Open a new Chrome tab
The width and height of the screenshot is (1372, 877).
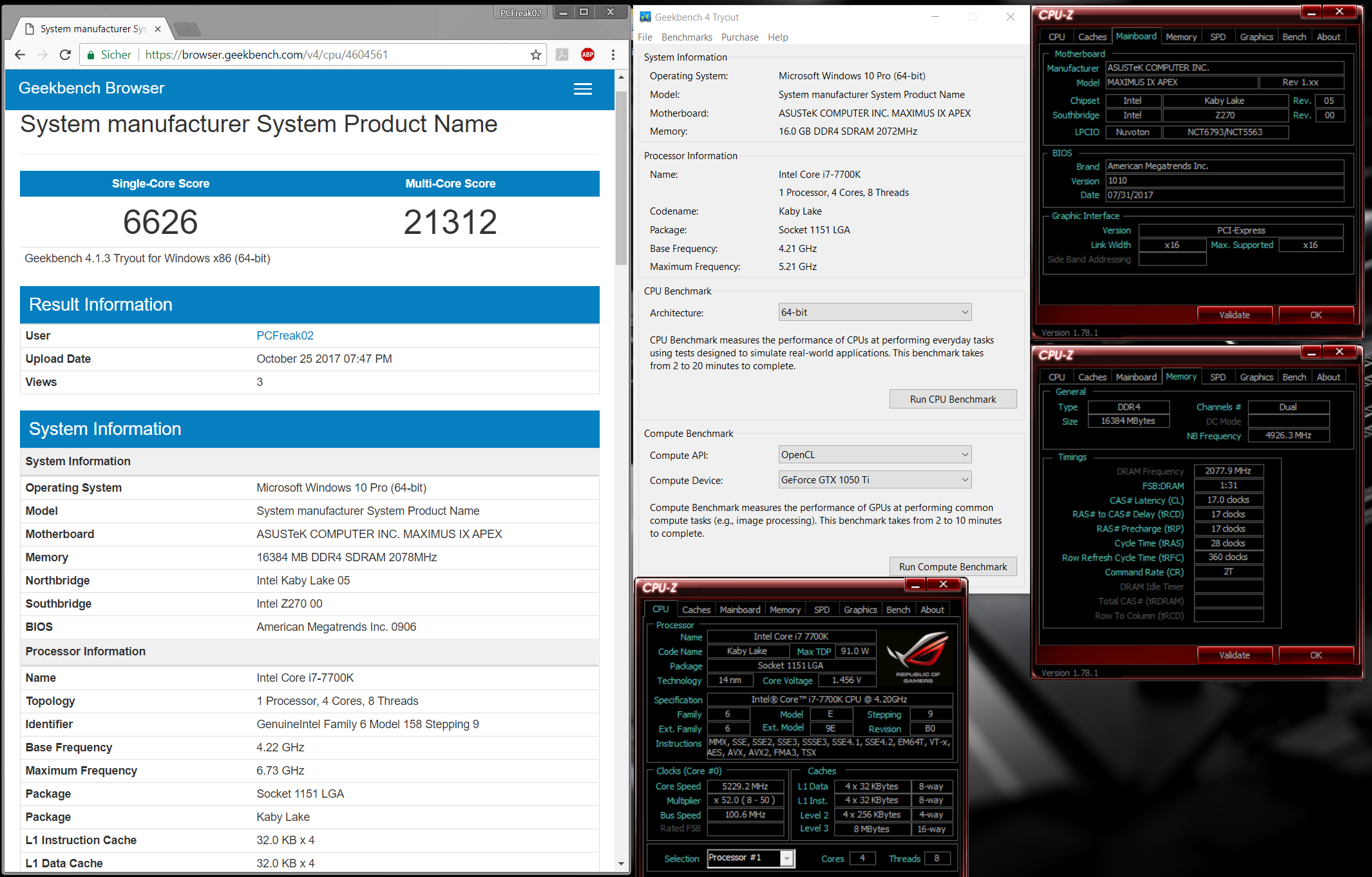click(x=187, y=29)
